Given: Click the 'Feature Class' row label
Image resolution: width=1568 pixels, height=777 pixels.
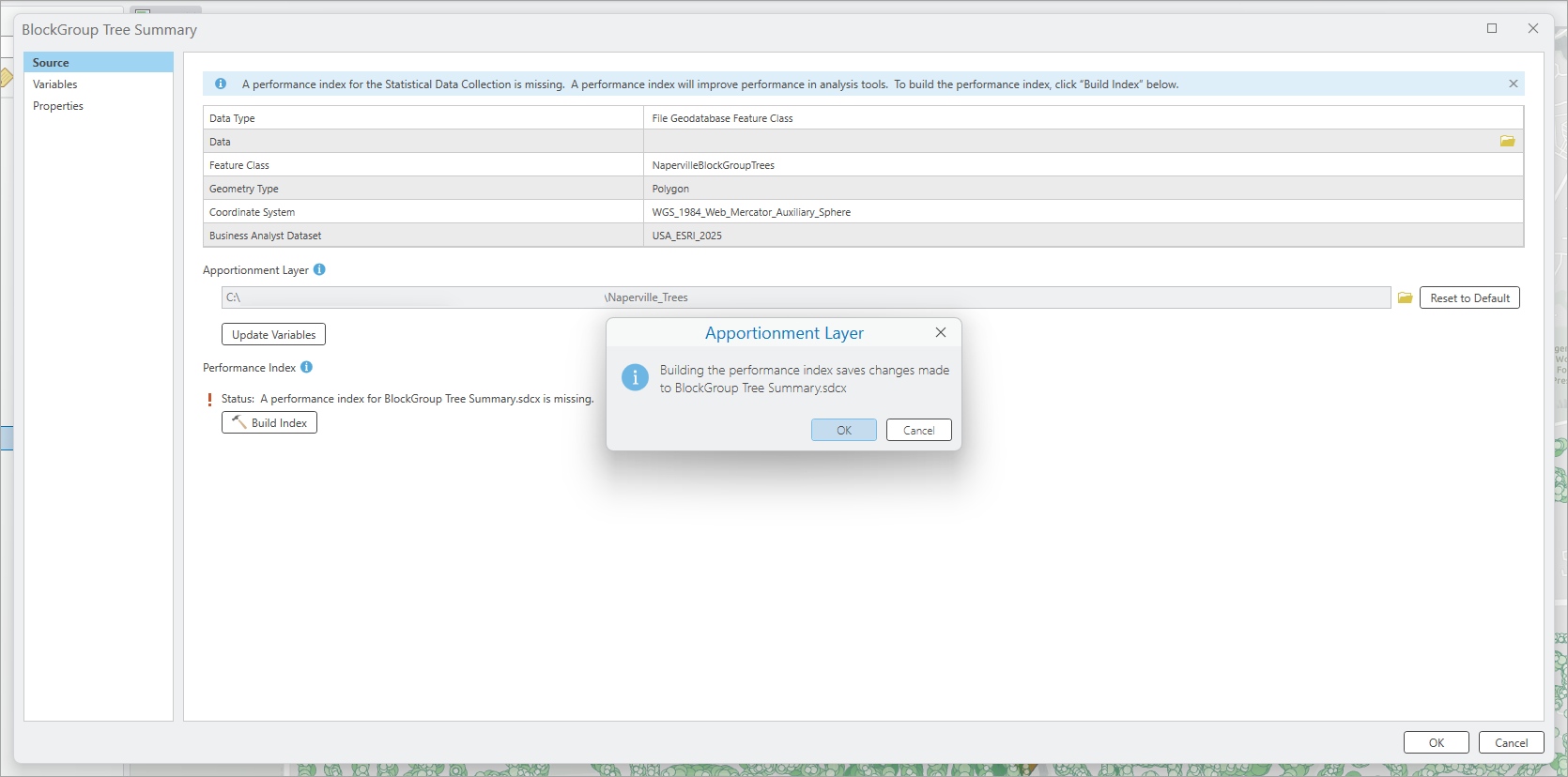Looking at the screenshot, I should pyautogui.click(x=239, y=165).
